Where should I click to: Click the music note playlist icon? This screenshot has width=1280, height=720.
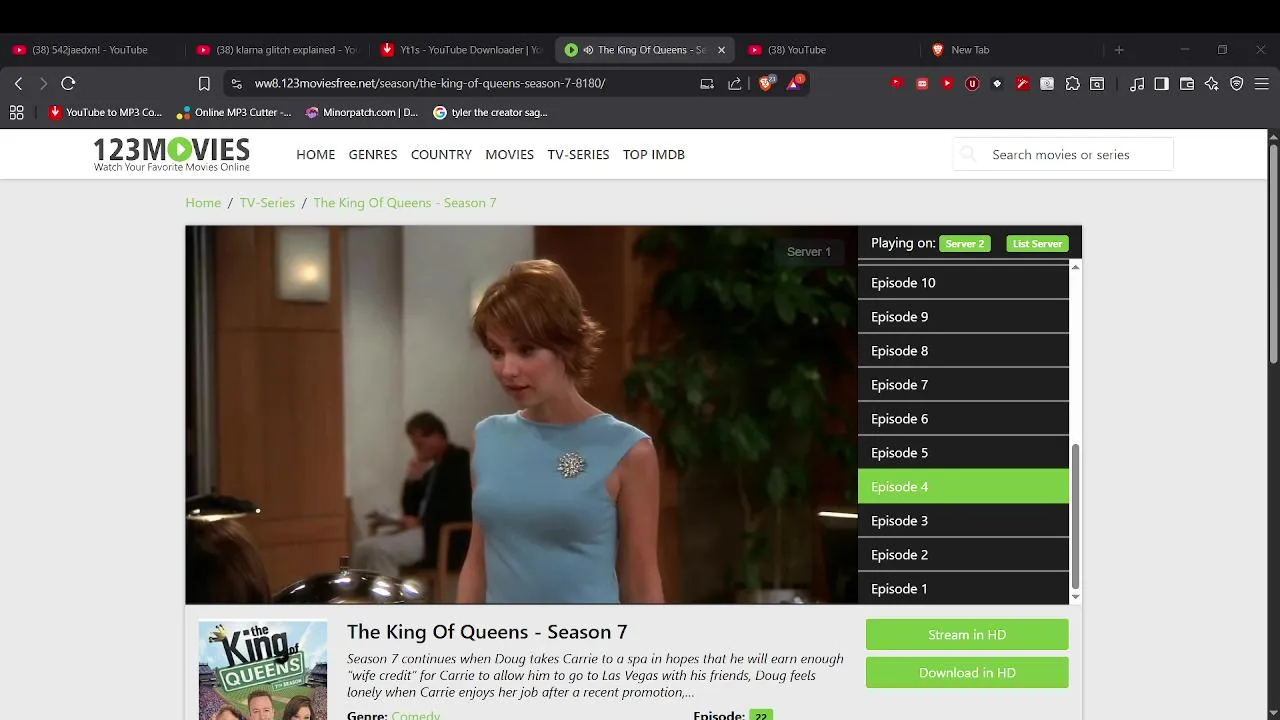tap(1137, 84)
